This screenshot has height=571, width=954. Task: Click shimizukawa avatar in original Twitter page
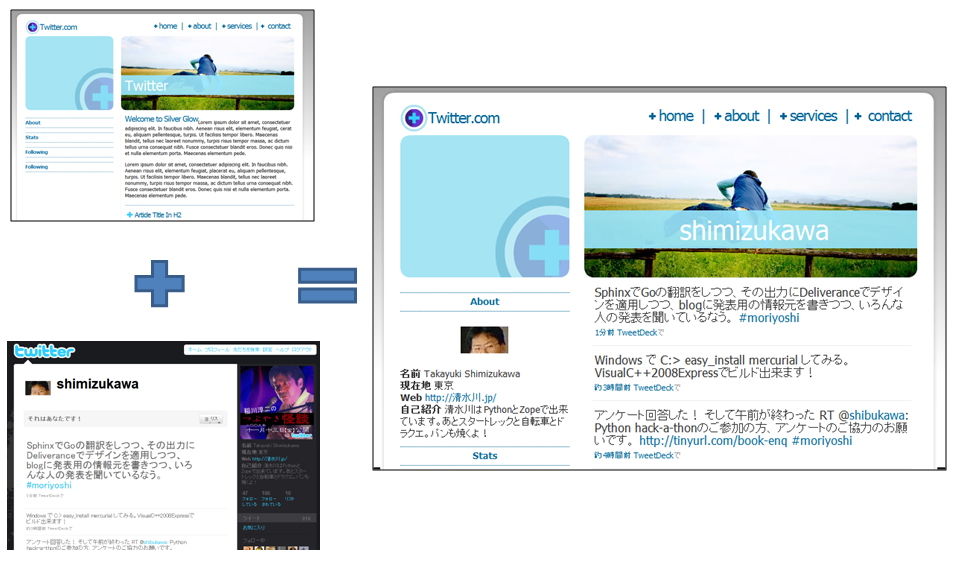pos(38,388)
